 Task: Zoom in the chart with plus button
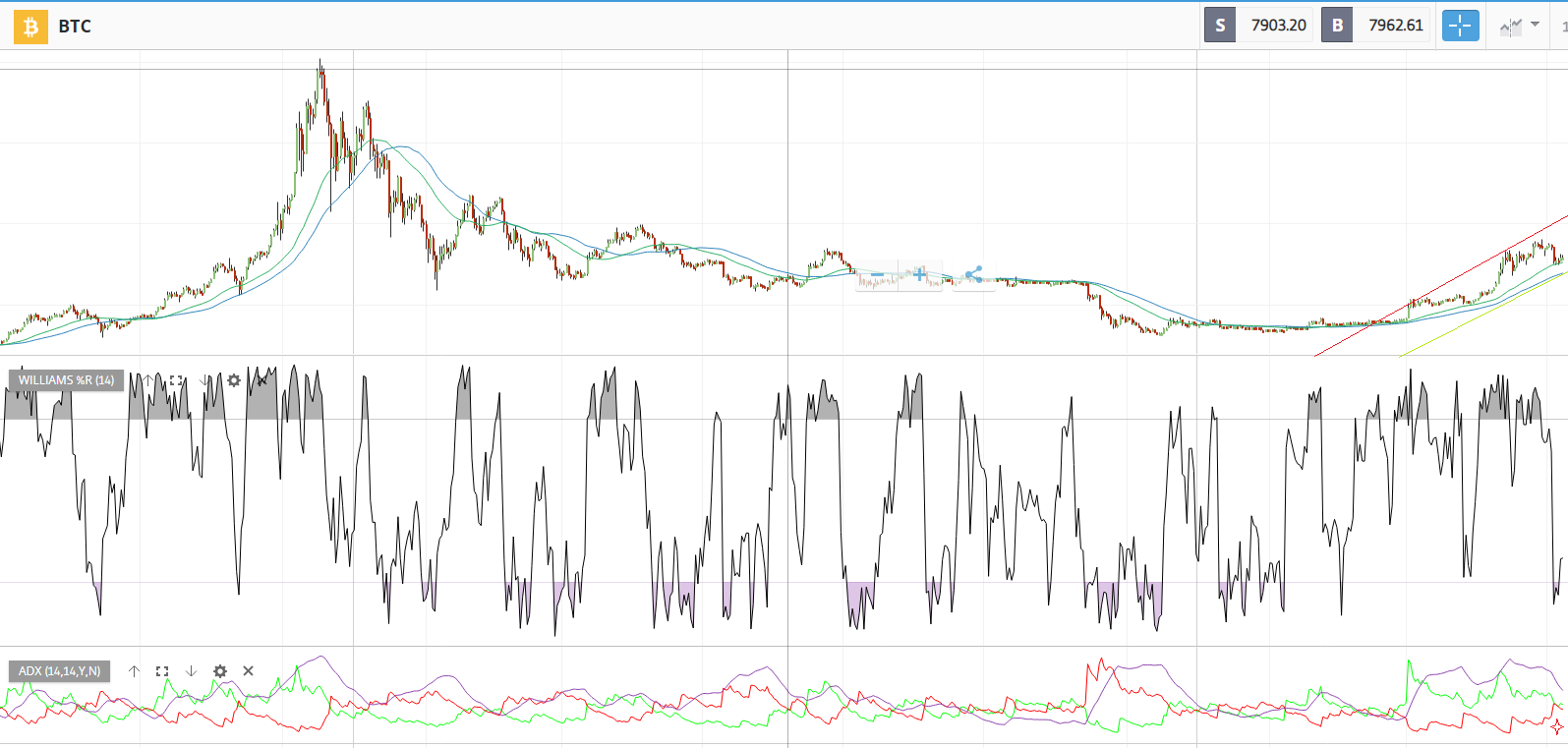(919, 274)
